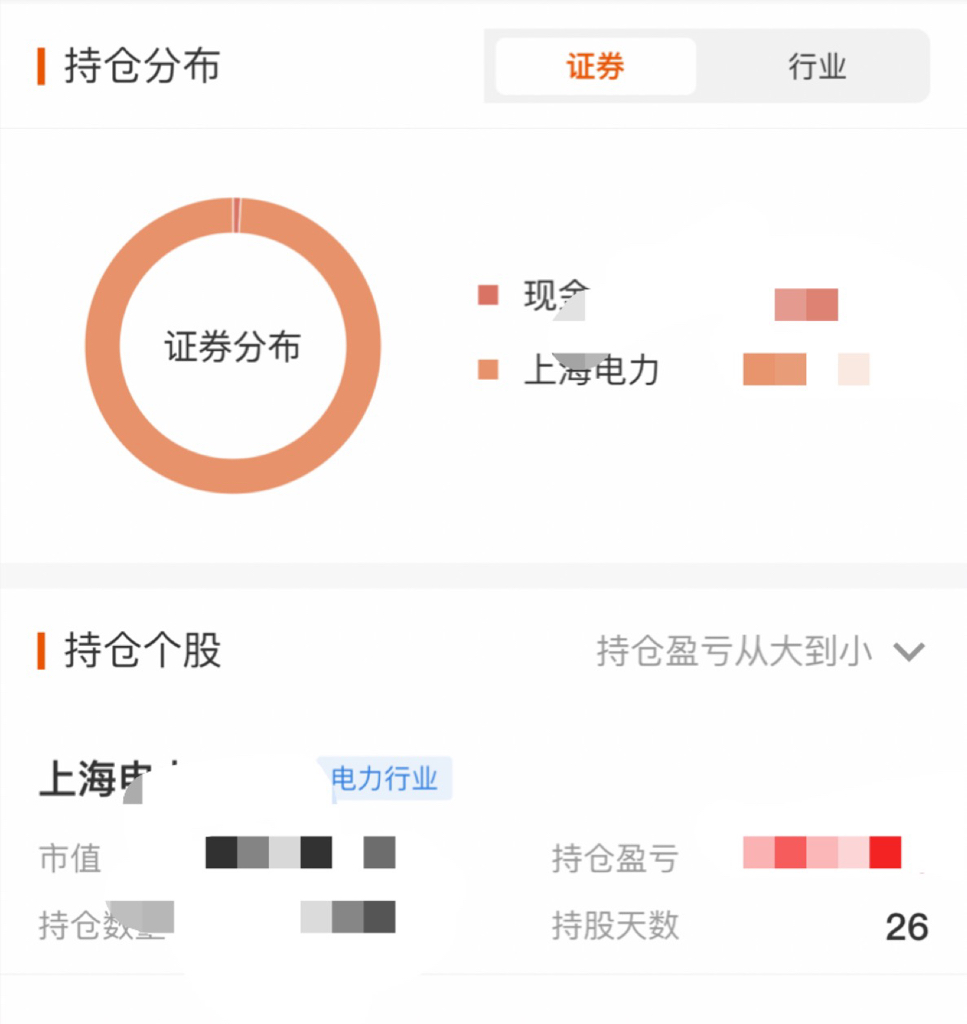Tap the 持仓盈亏 field label
The image size is (967, 1024).
pyautogui.click(x=614, y=858)
